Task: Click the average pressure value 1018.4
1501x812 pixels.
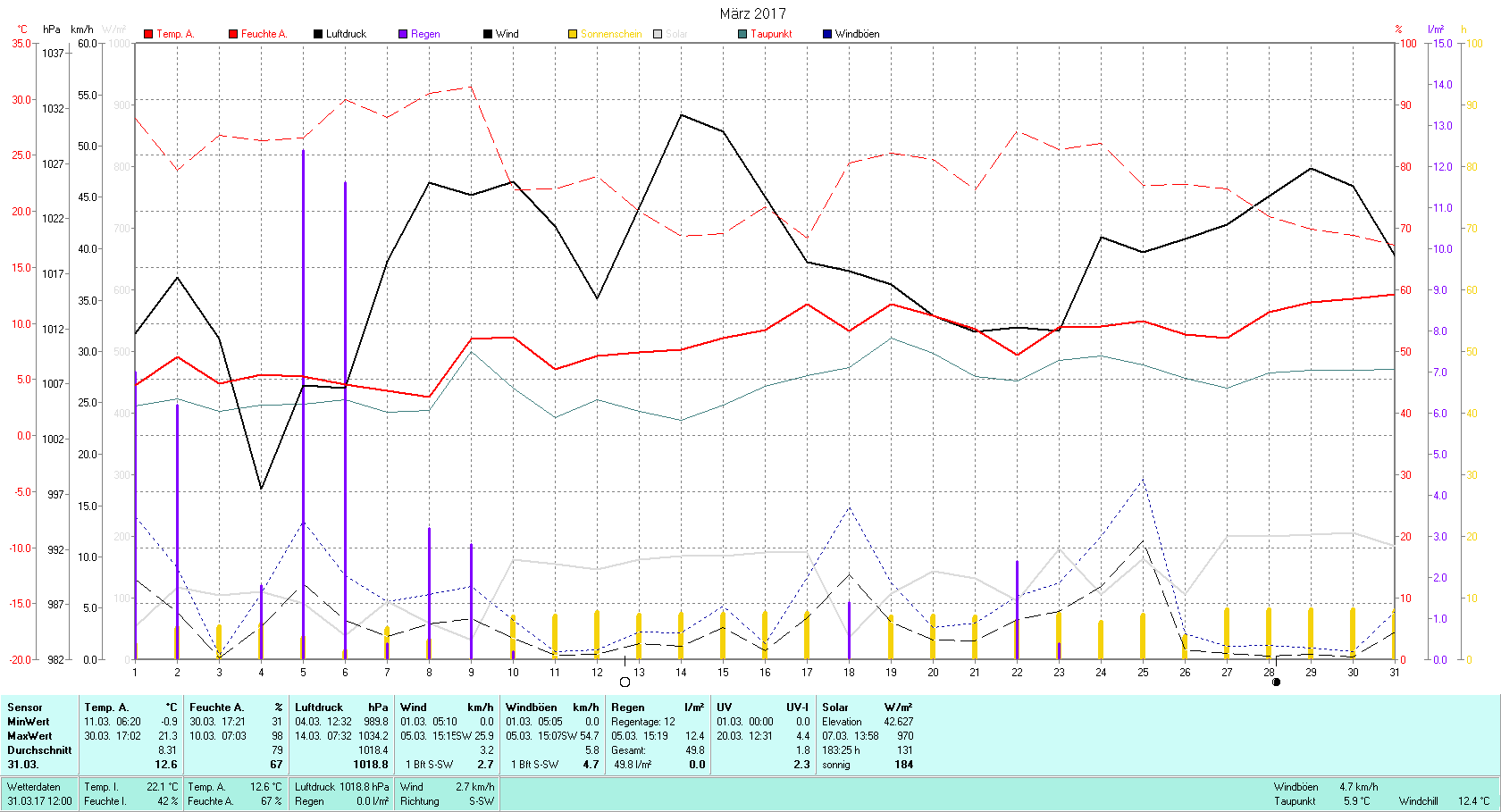Action: pos(373,750)
